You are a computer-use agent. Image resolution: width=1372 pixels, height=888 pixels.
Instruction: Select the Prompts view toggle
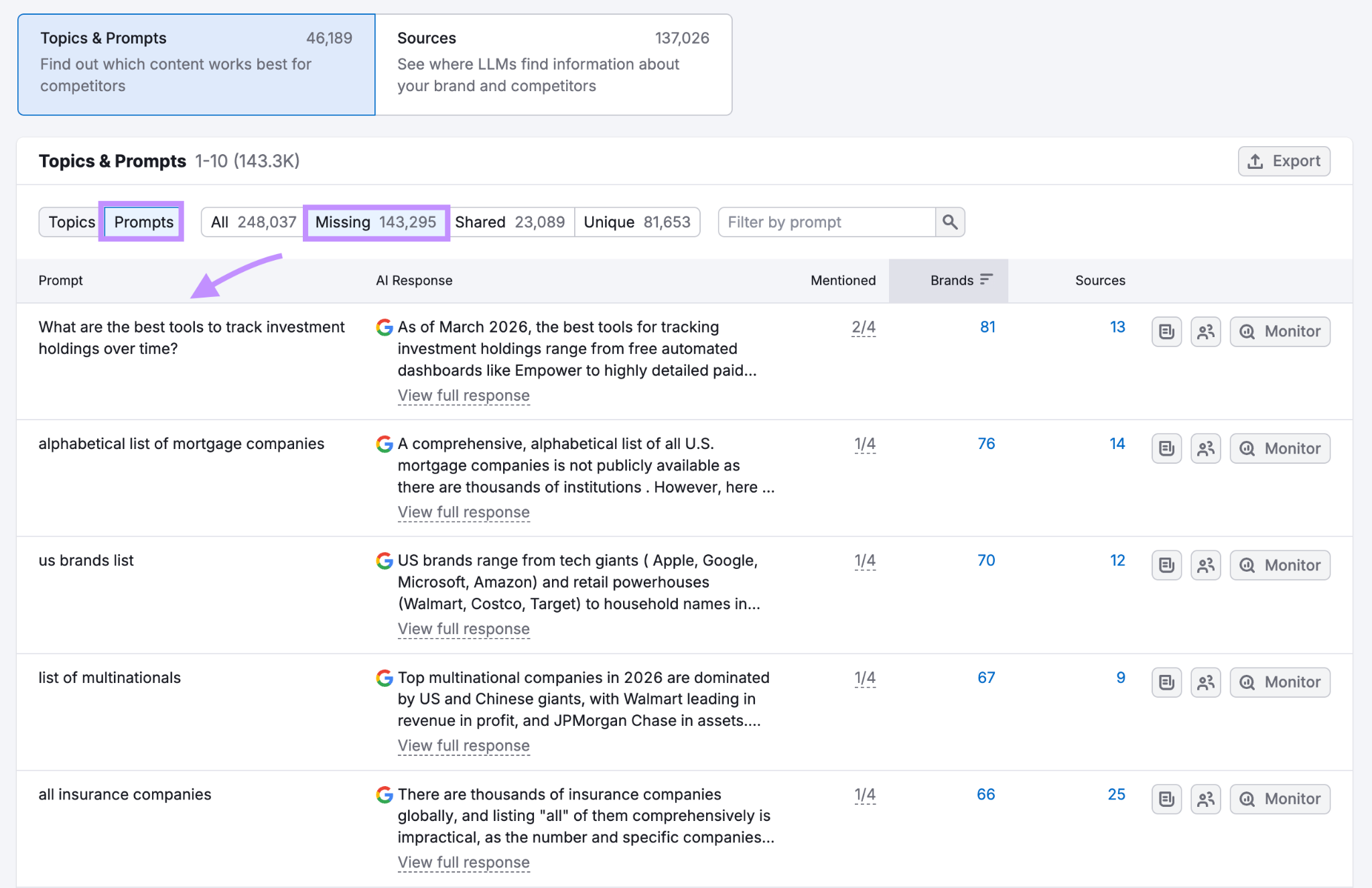pos(143,222)
